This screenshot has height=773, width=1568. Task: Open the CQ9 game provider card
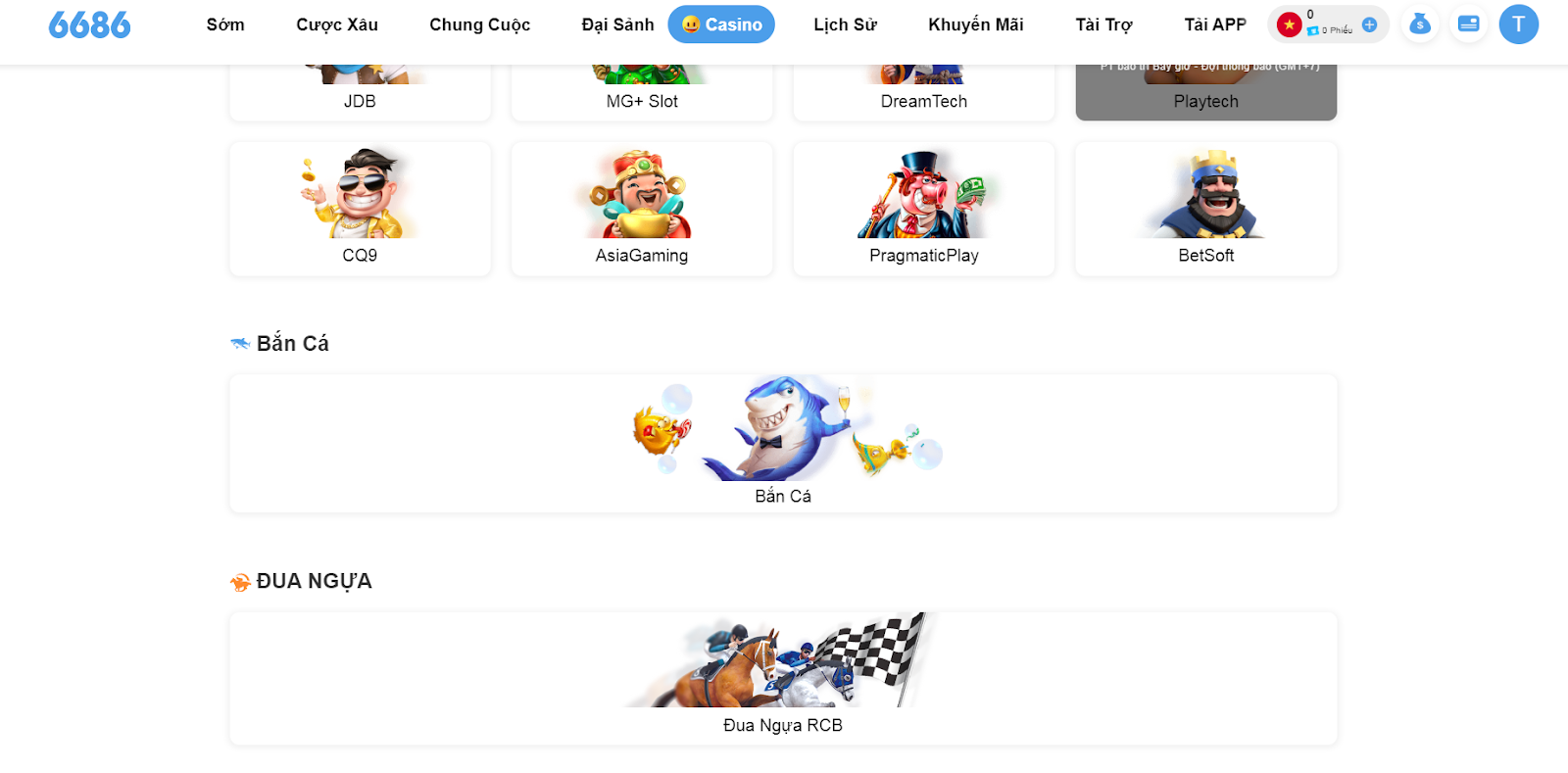(360, 209)
